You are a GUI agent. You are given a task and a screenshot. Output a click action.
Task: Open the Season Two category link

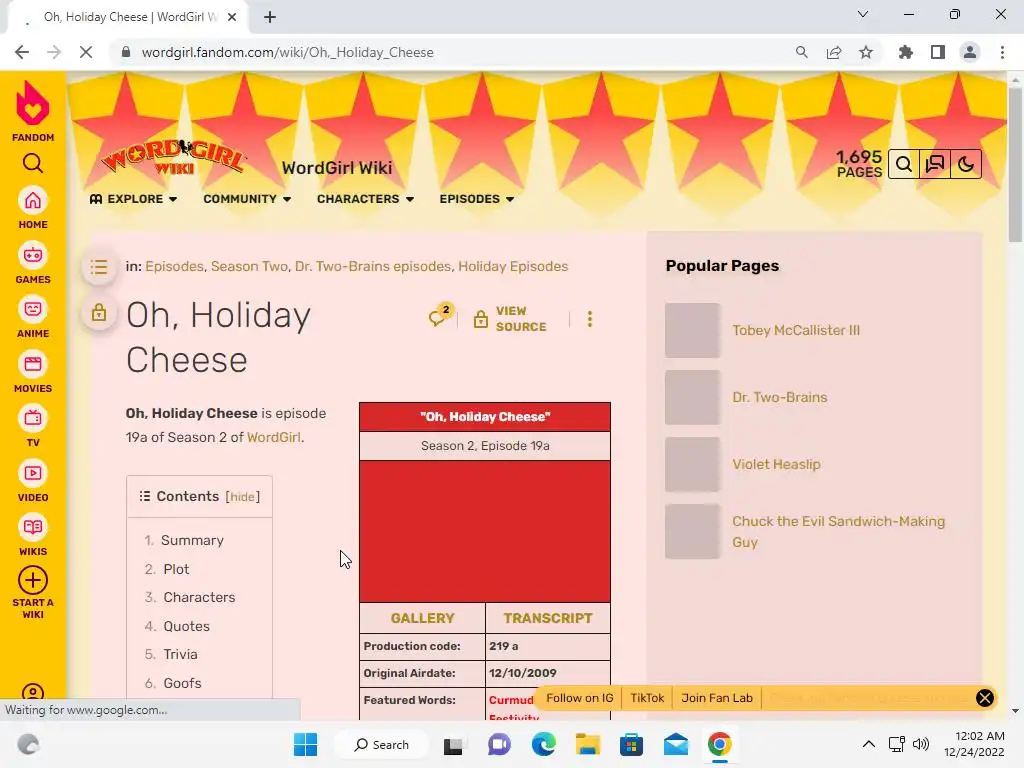tap(249, 266)
